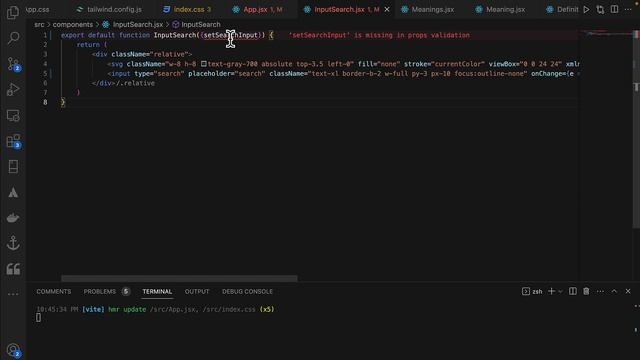
Task: Open the Extensions view
Action: pyautogui.click(x=13, y=141)
